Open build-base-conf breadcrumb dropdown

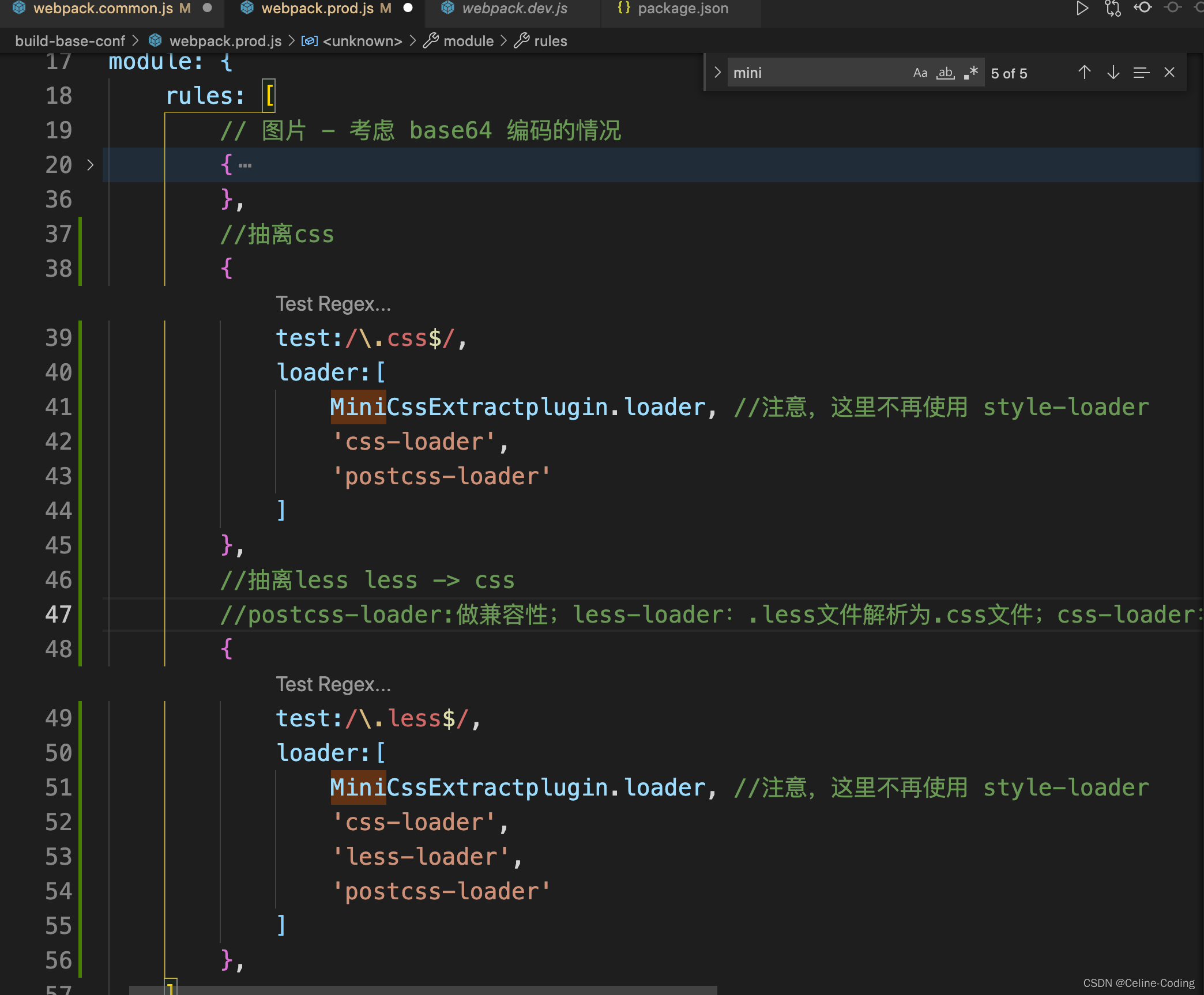pyautogui.click(x=70, y=41)
